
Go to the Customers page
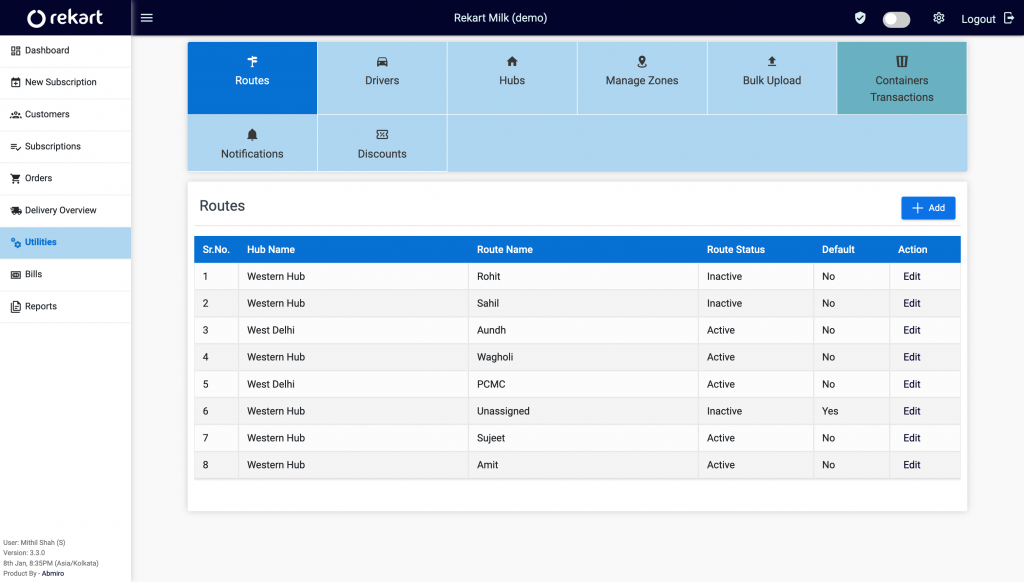point(65,115)
